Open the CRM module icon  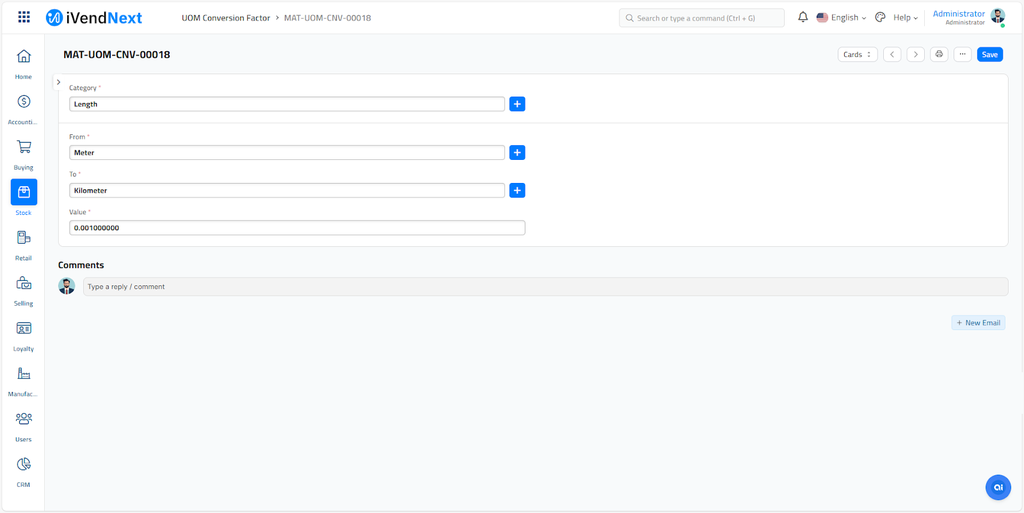(x=24, y=464)
